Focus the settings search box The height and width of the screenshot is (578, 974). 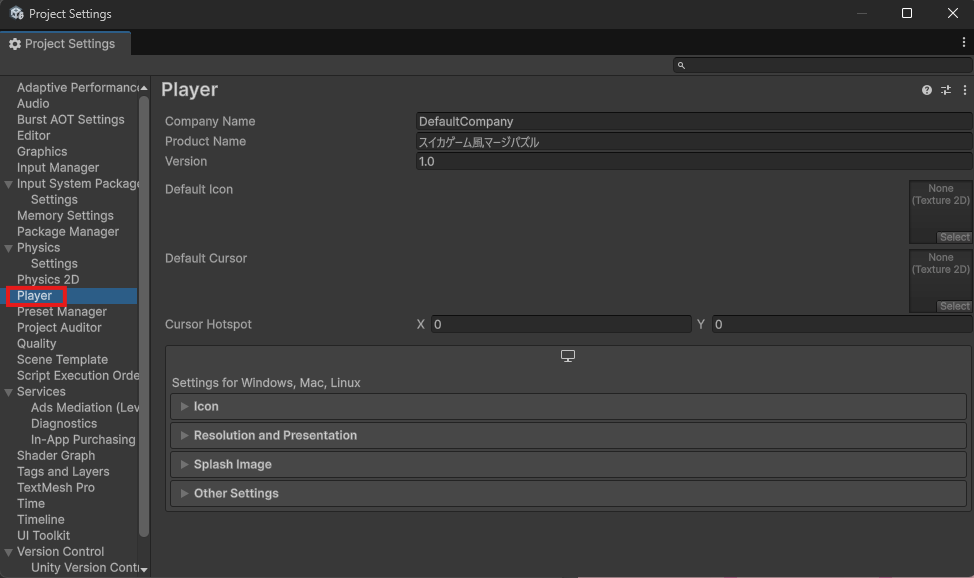click(x=822, y=65)
